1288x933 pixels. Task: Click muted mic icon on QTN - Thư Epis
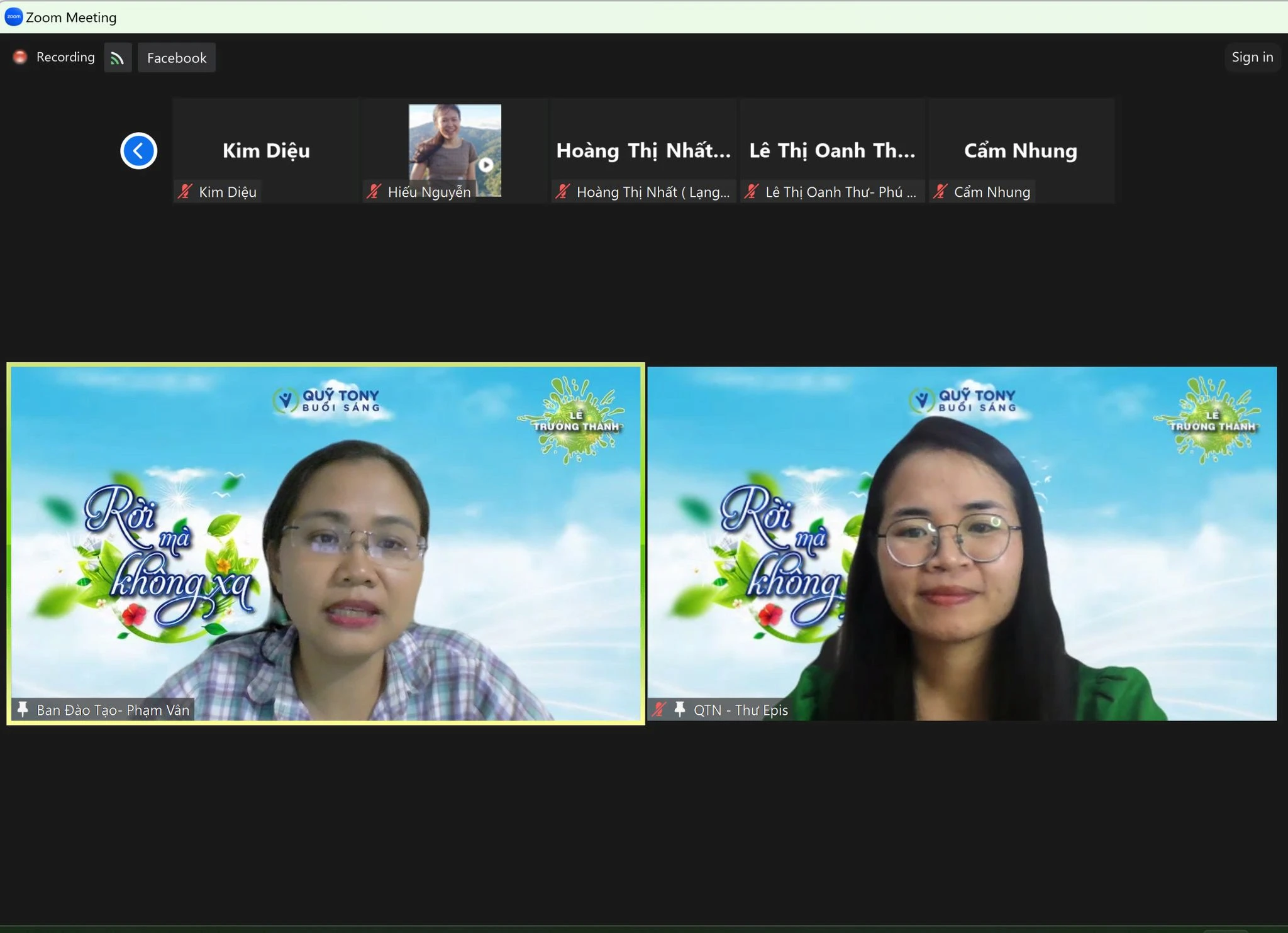(x=658, y=709)
